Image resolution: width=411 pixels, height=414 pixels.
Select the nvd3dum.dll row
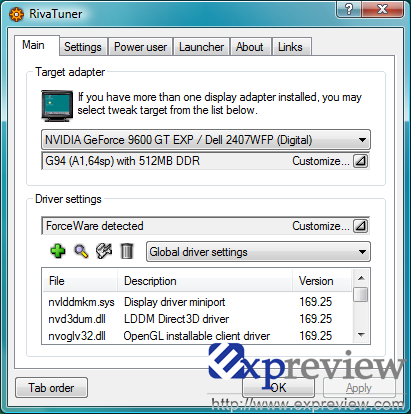pyautogui.click(x=197, y=319)
